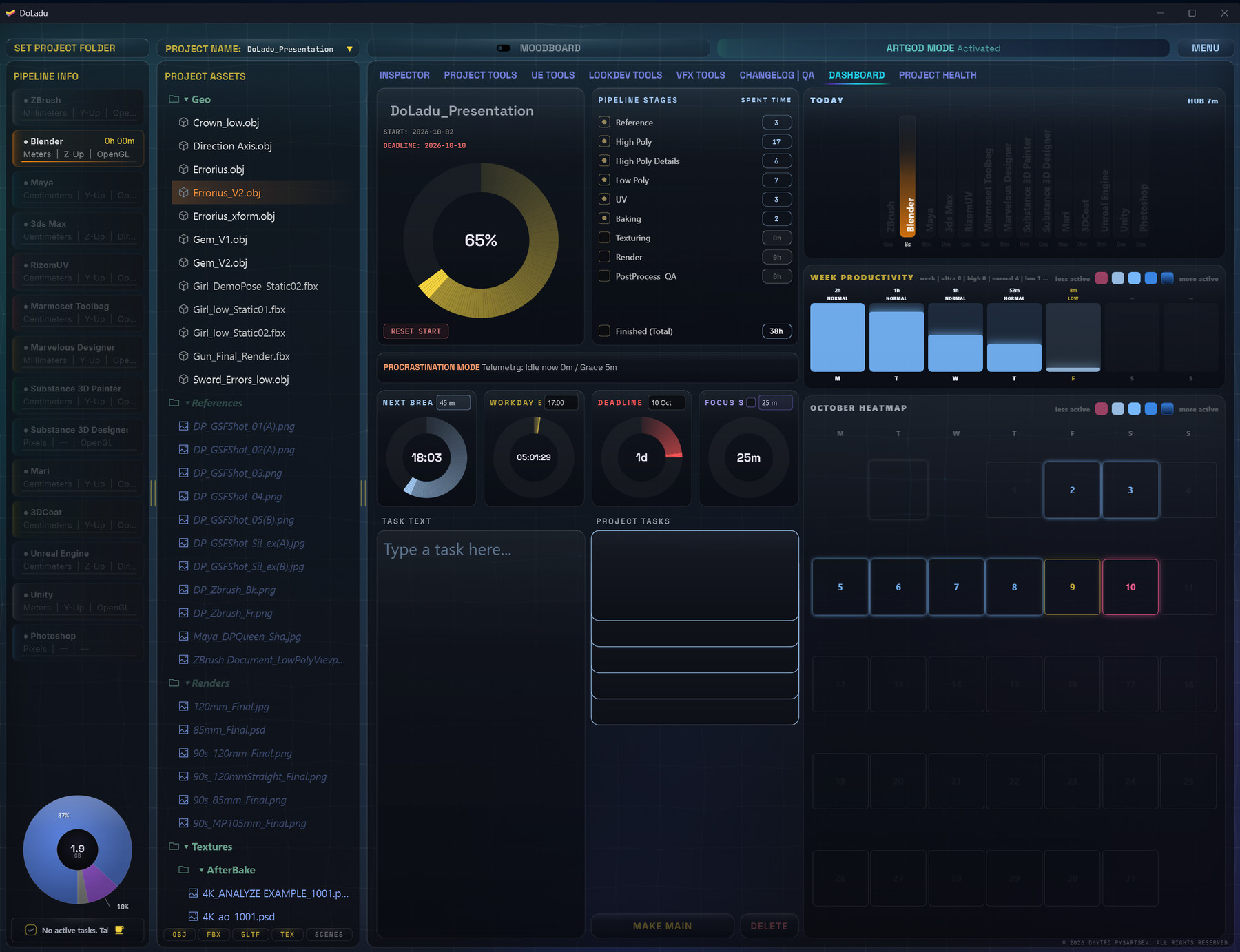This screenshot has height=952, width=1240.
Task: Click the Reset Start button
Action: click(x=415, y=331)
